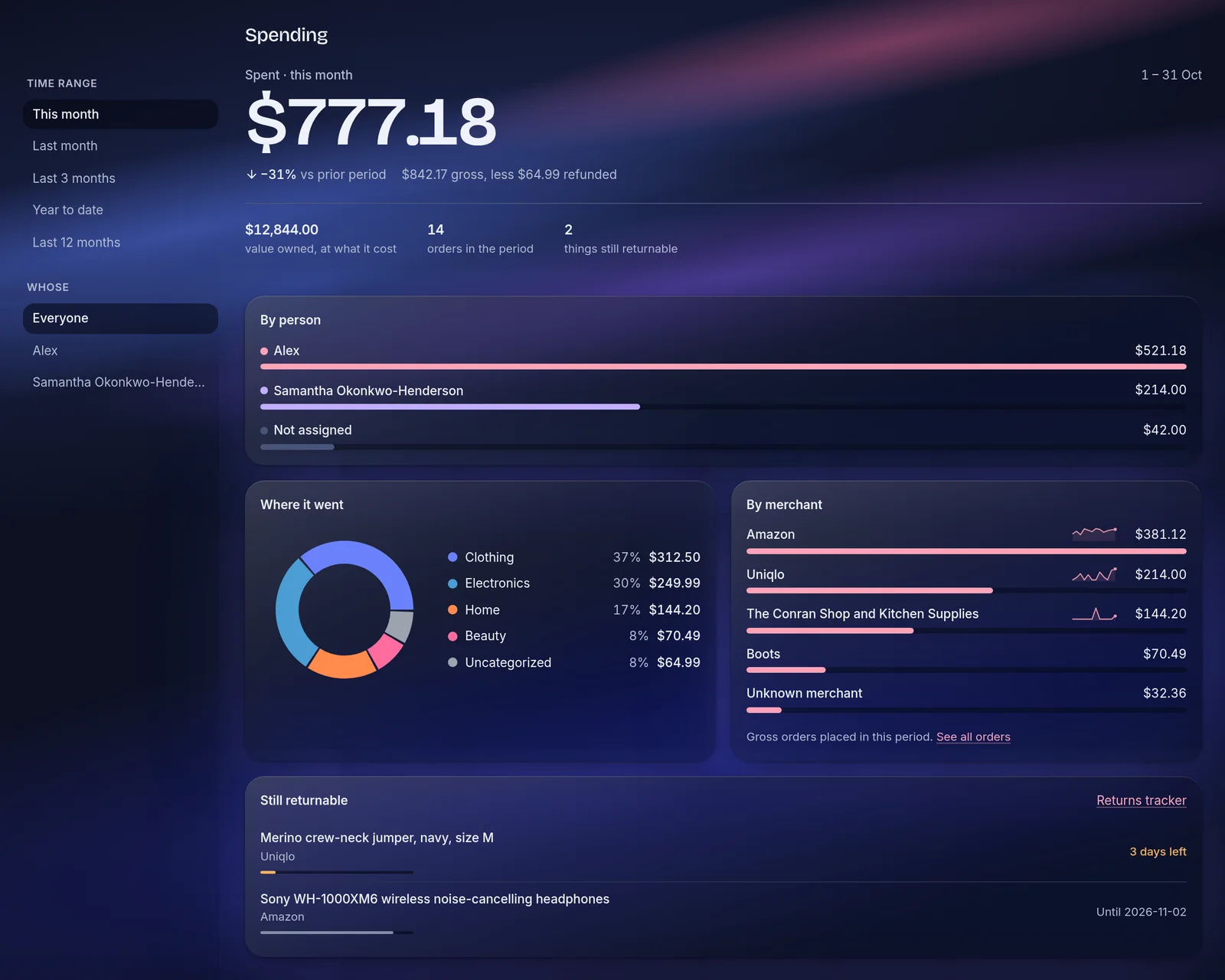This screenshot has height=980, width=1225.
Task: Click the $12,844.00 value owned stat
Action: pos(321,238)
